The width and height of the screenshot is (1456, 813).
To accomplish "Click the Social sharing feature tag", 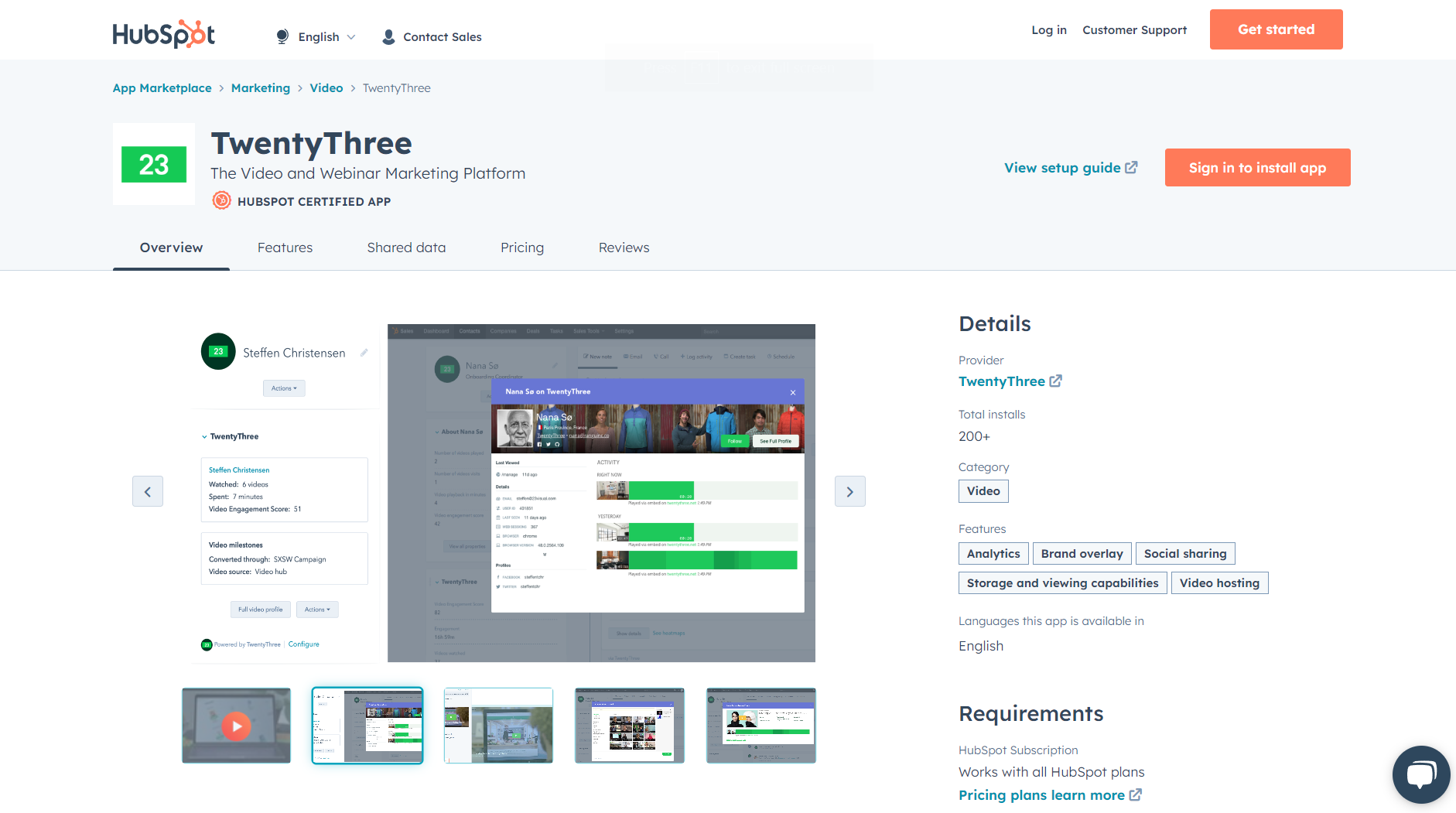I will coord(1185,554).
